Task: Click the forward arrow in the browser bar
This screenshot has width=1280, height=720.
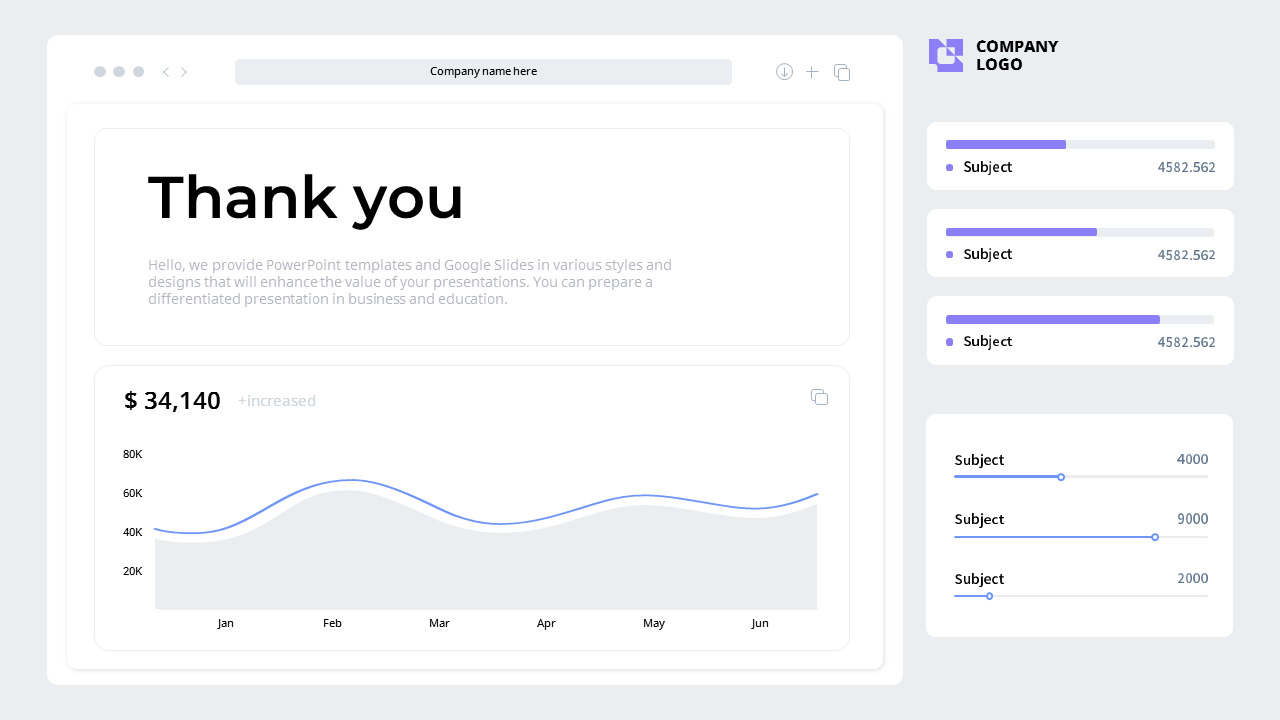Action: pos(184,72)
